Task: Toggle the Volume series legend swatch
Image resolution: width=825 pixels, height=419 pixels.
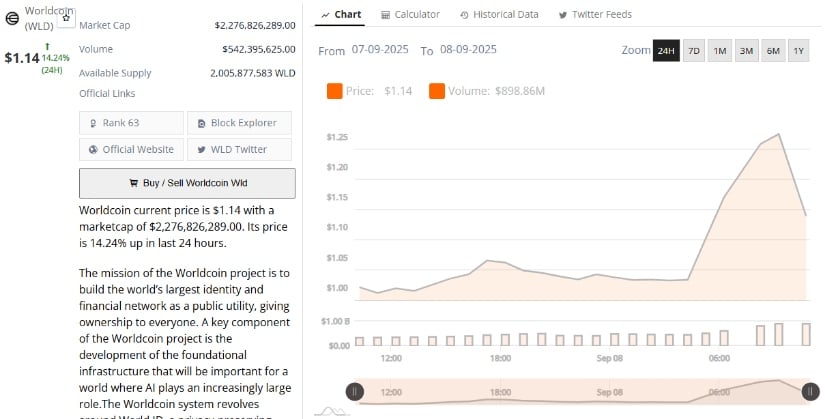Action: (437, 91)
